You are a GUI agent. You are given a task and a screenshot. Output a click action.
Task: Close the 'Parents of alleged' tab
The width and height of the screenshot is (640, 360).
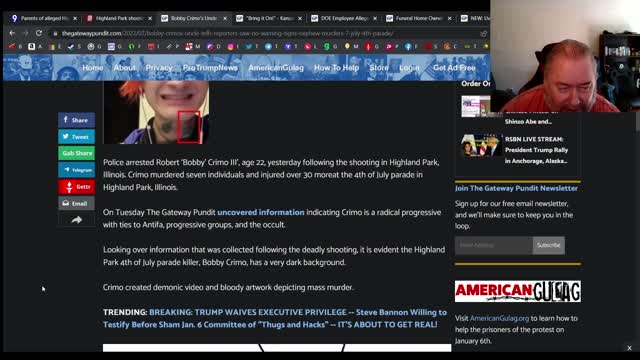[75, 18]
